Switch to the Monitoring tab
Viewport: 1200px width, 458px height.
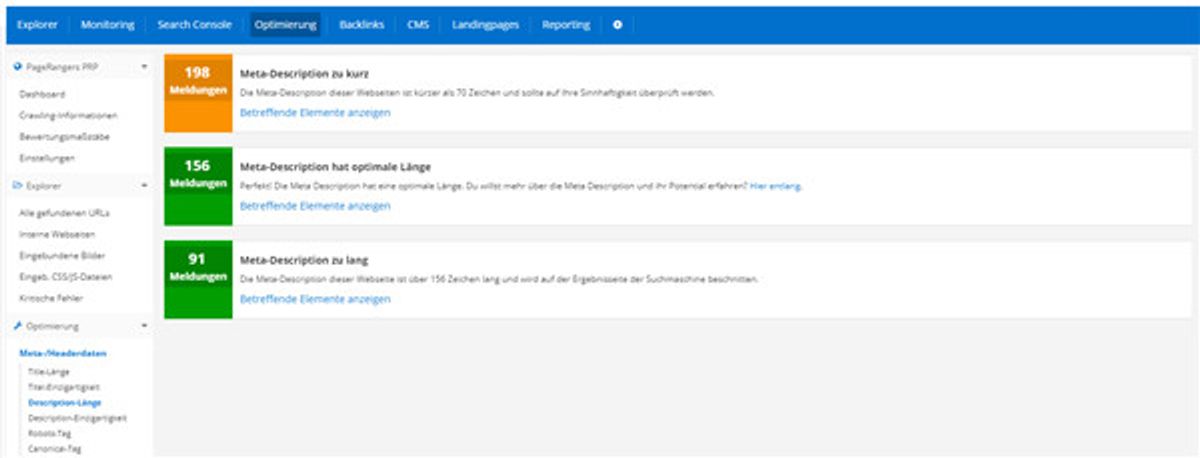(x=107, y=25)
